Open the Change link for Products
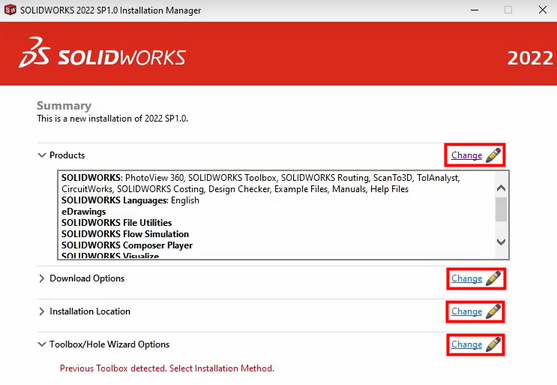 pos(466,156)
